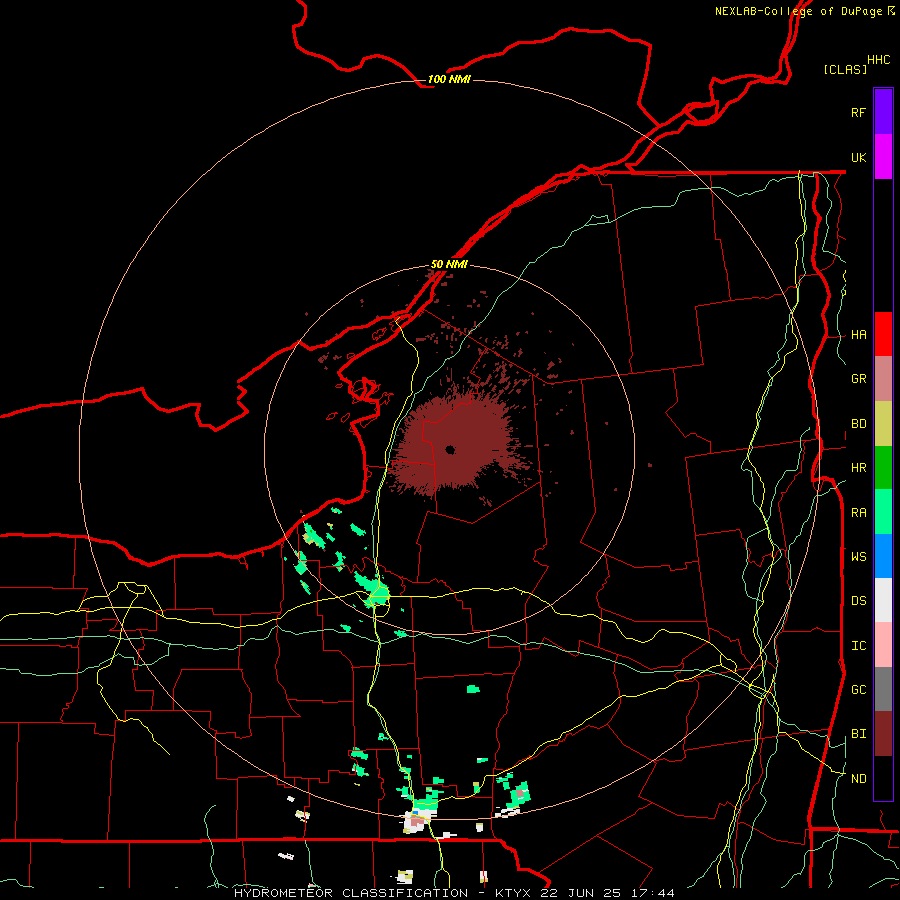Screen dimensions: 900x900
Task: Click the HA red legend swatch
Action: (x=883, y=334)
